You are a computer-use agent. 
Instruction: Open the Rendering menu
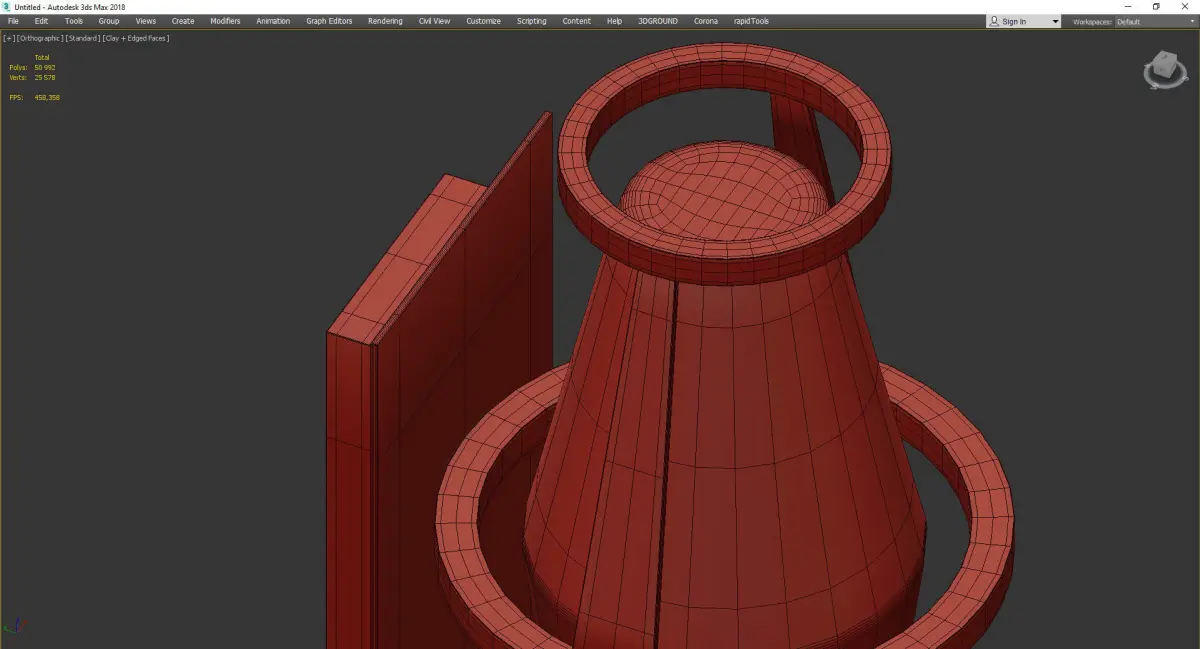(x=385, y=21)
